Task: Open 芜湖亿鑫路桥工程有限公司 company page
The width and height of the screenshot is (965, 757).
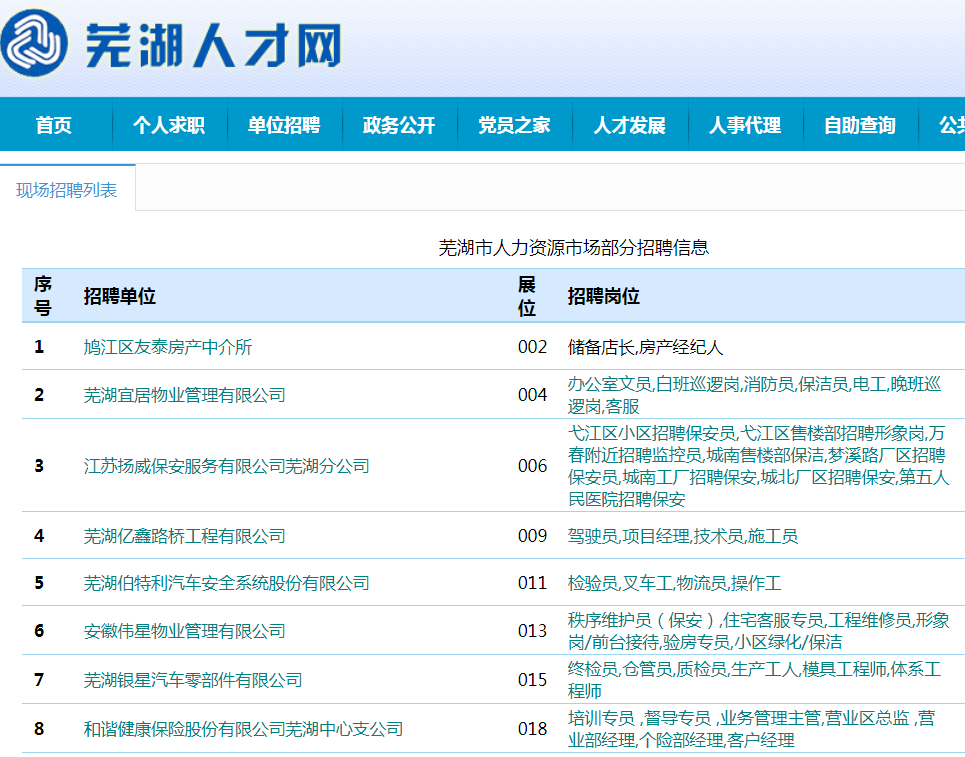Action: (x=185, y=536)
